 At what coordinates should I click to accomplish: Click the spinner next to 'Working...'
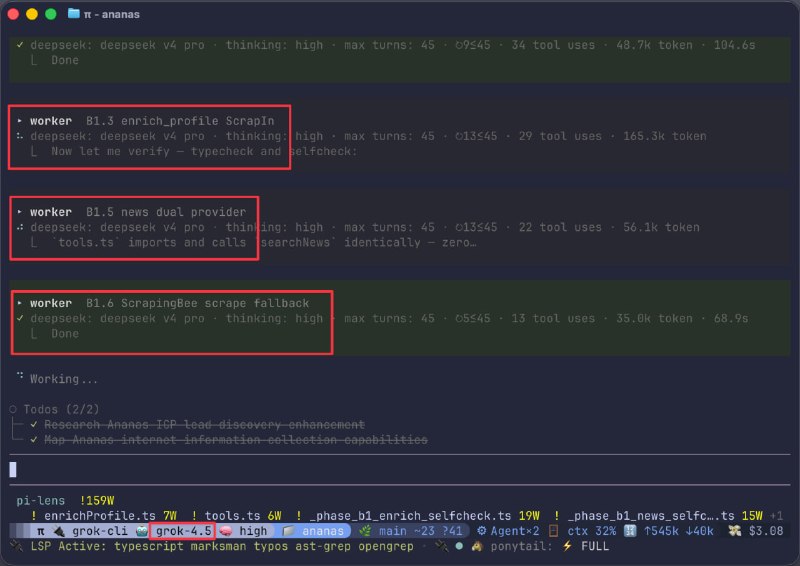point(20,376)
